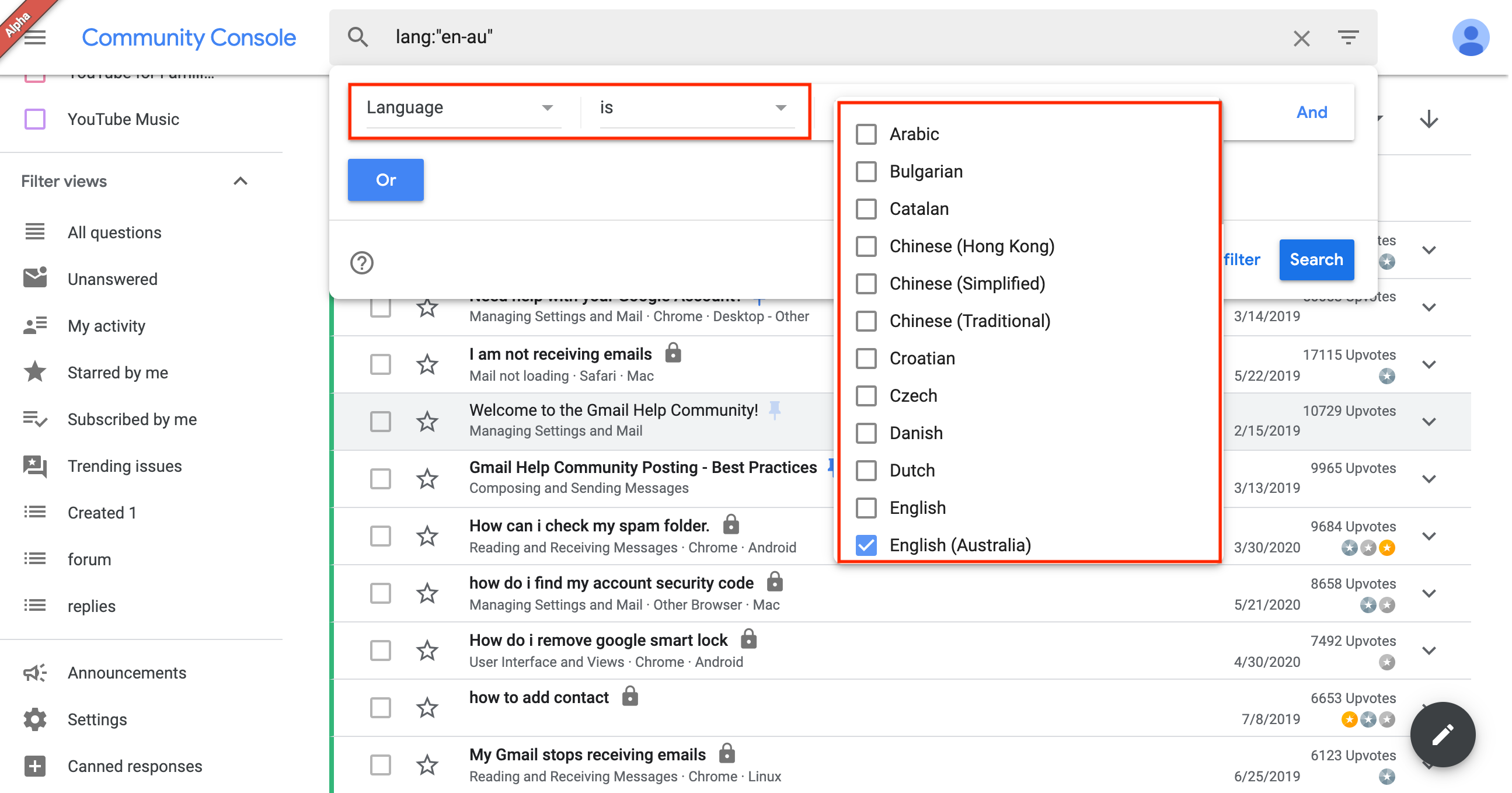Star the 'How can i check my spam folder' thread
The image size is (1512, 793).
click(427, 536)
